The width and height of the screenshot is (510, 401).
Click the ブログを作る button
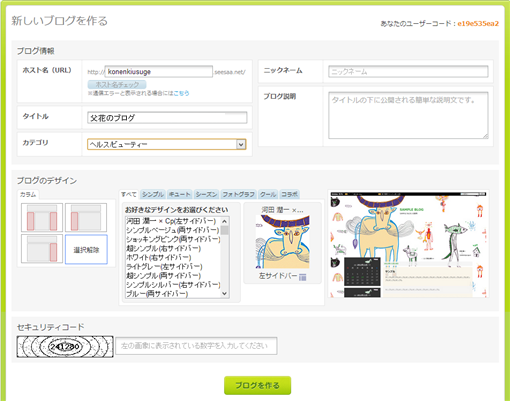click(257, 385)
